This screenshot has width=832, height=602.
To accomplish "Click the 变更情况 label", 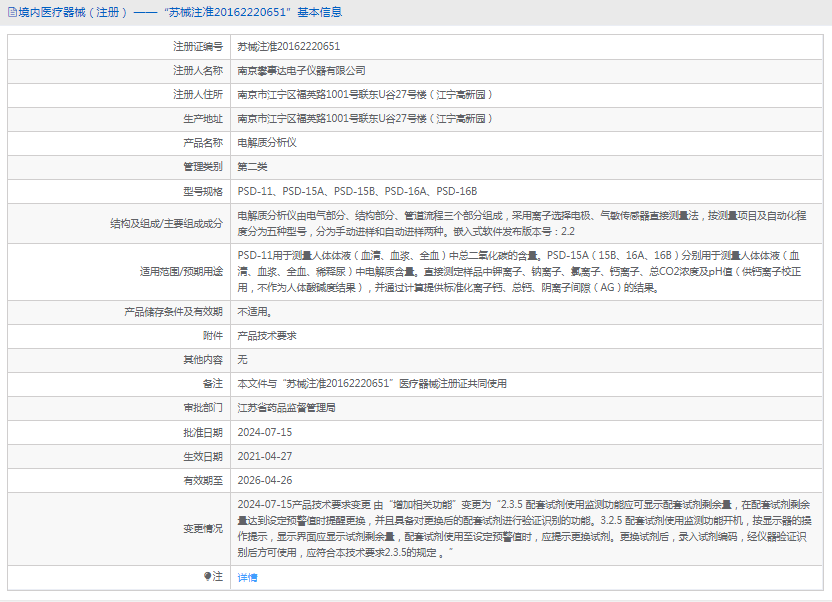I will pos(203,529).
